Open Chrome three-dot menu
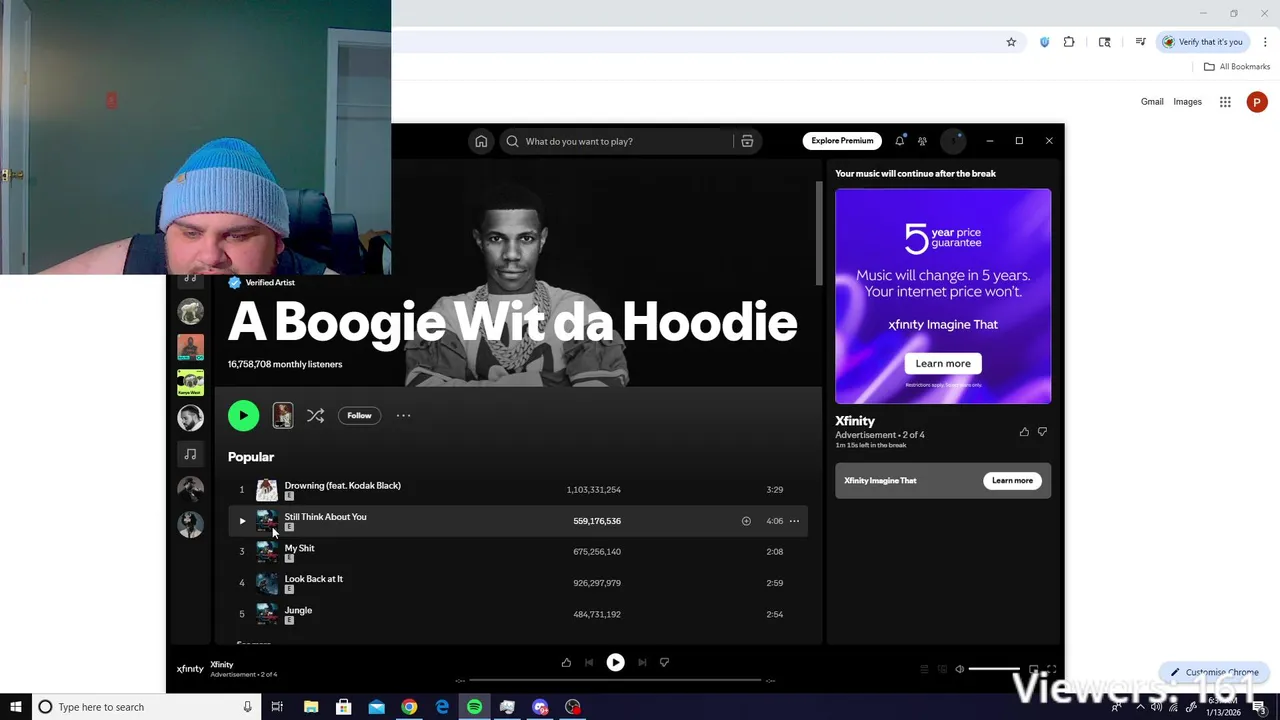1280x720 pixels. pyautogui.click(x=1265, y=42)
